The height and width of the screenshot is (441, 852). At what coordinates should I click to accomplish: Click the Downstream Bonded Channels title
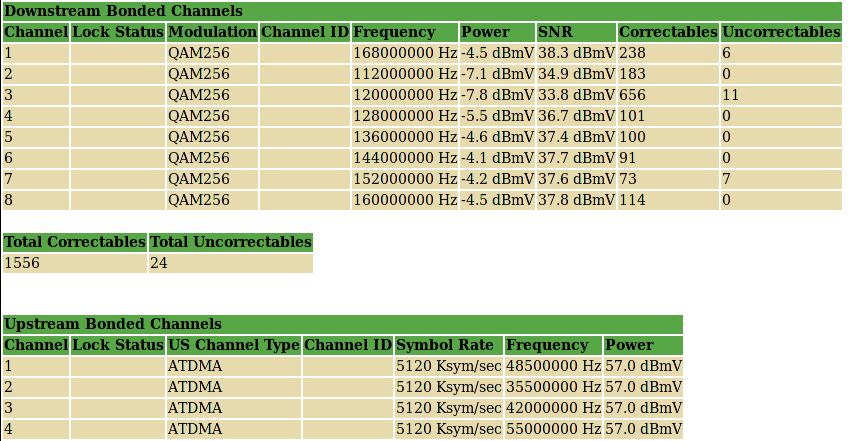point(123,11)
